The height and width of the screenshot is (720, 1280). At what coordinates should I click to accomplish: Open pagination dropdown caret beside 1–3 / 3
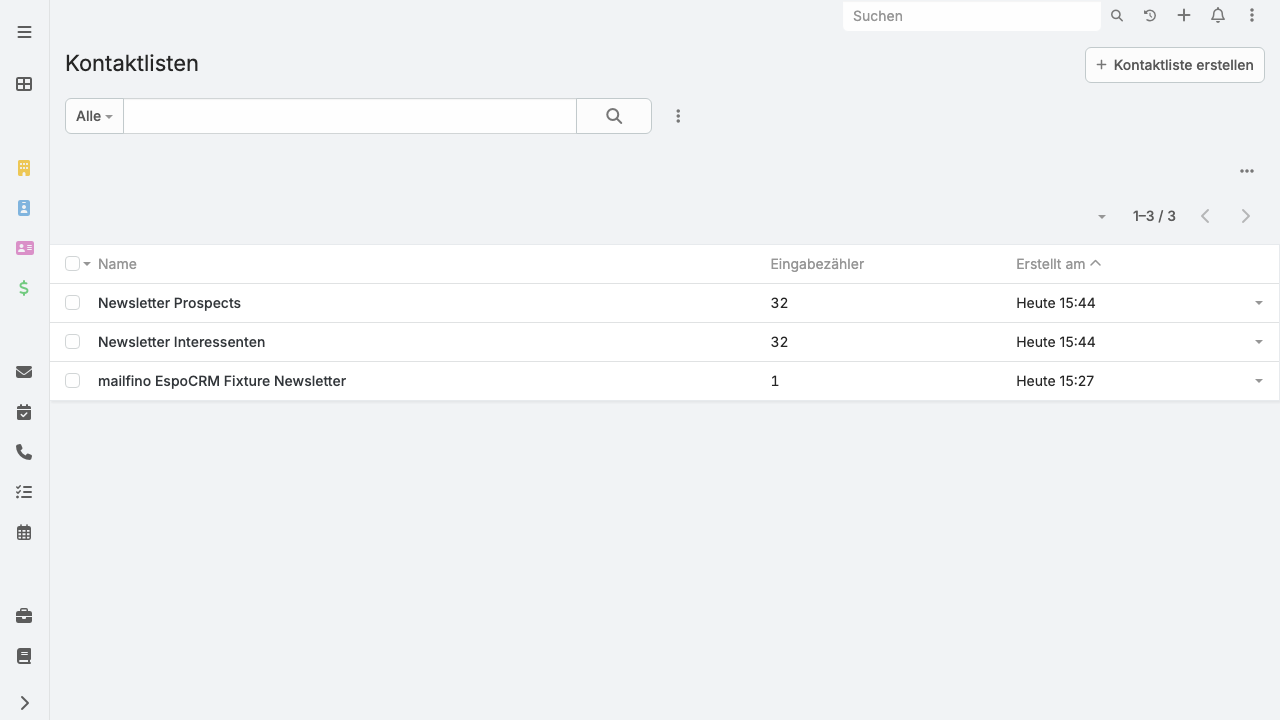[x=1101, y=217]
